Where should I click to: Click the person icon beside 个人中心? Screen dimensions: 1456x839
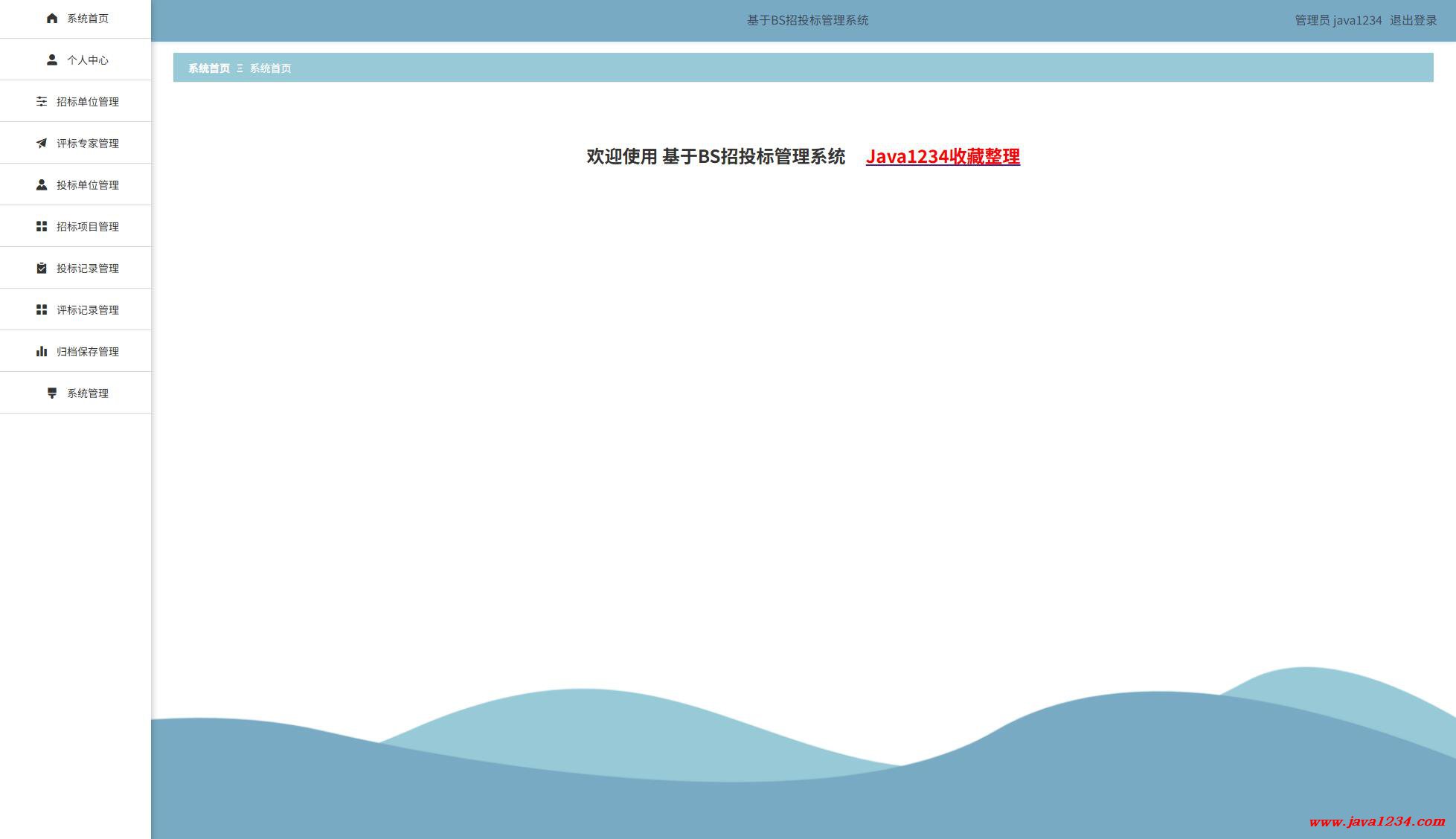tap(52, 60)
